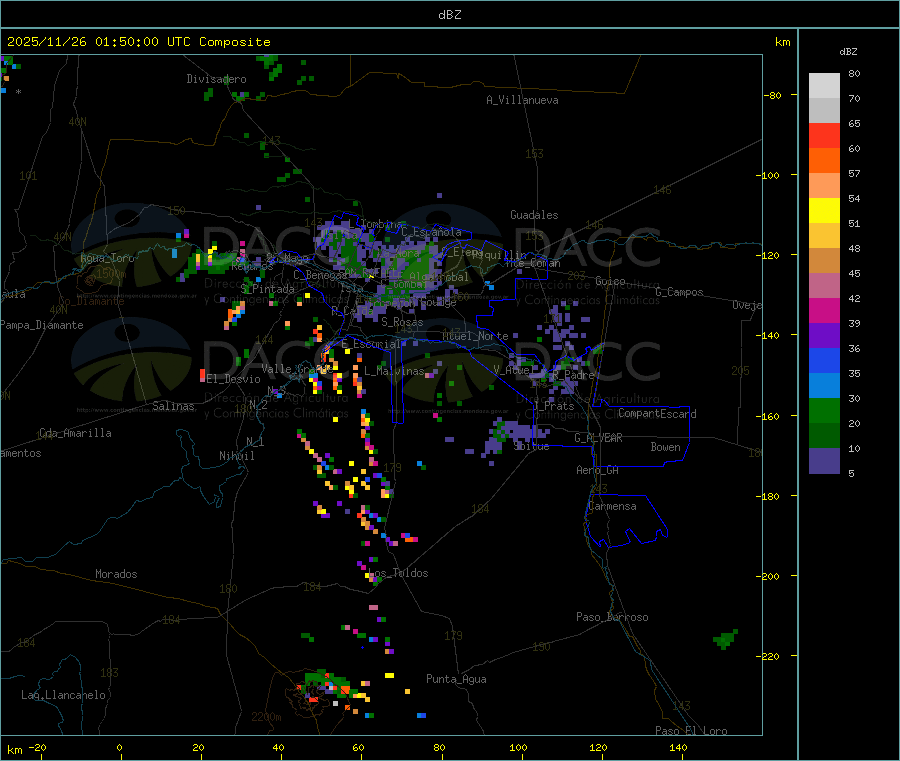Viewport: 900px width, 761px height.
Task: Click the 'Carmensa' map label
Action: (612, 506)
